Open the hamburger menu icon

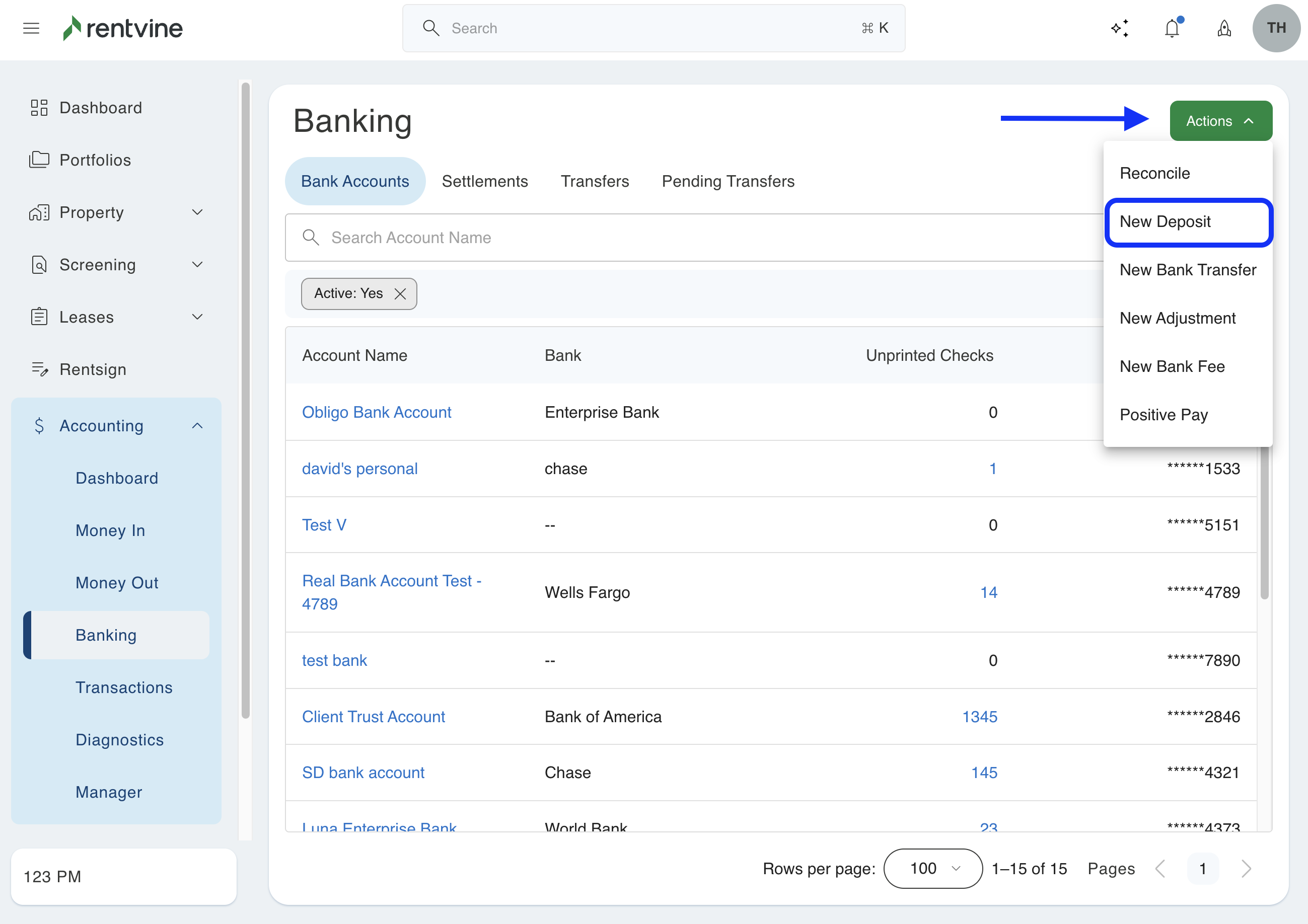coord(31,28)
